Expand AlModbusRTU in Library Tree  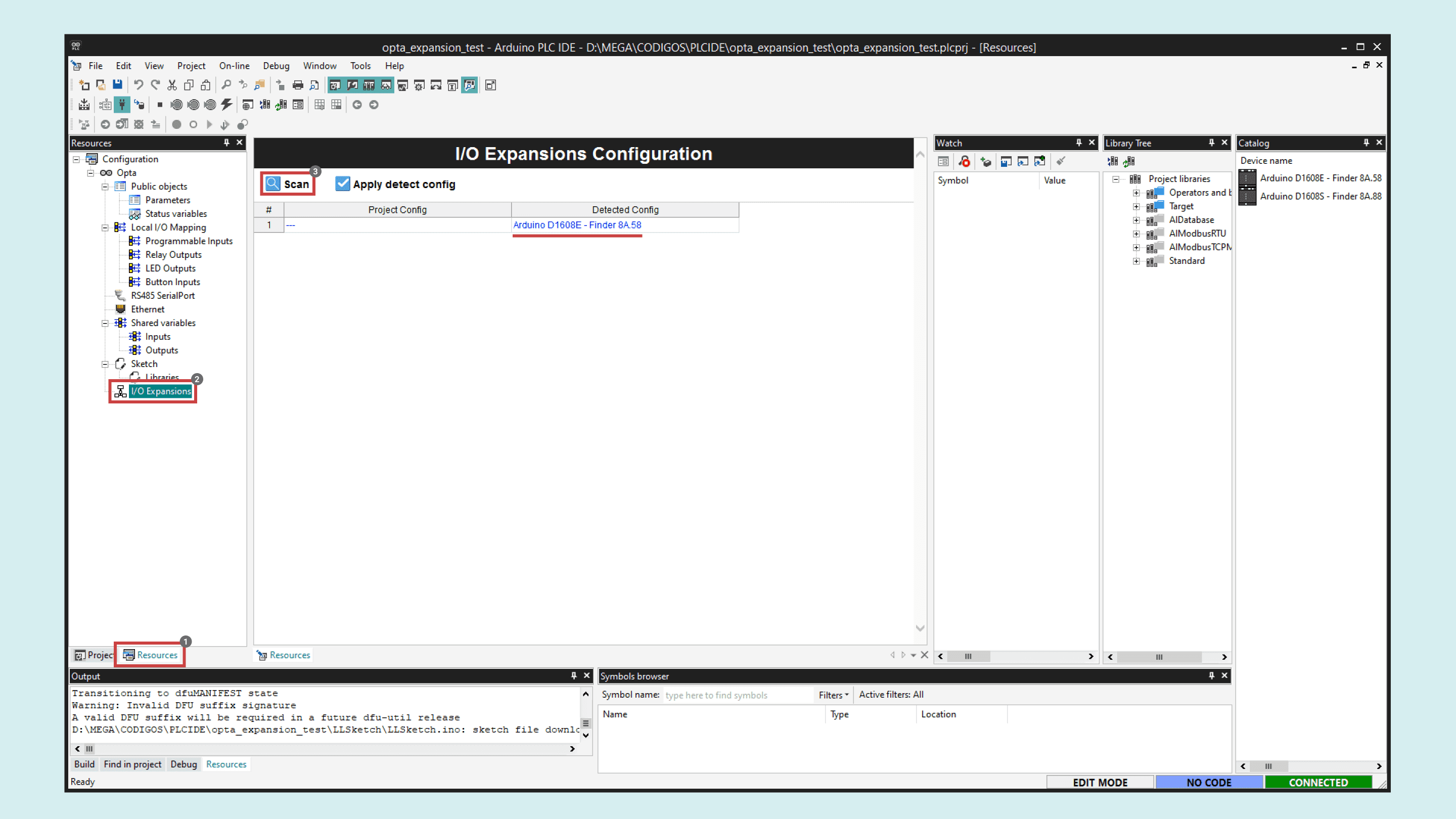[1136, 234]
